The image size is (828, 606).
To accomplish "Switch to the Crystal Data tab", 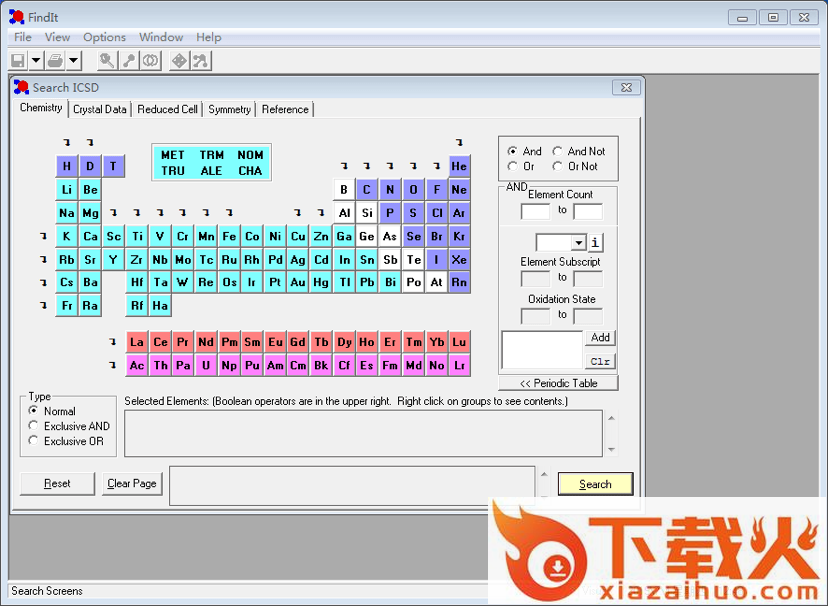I will 100,109.
